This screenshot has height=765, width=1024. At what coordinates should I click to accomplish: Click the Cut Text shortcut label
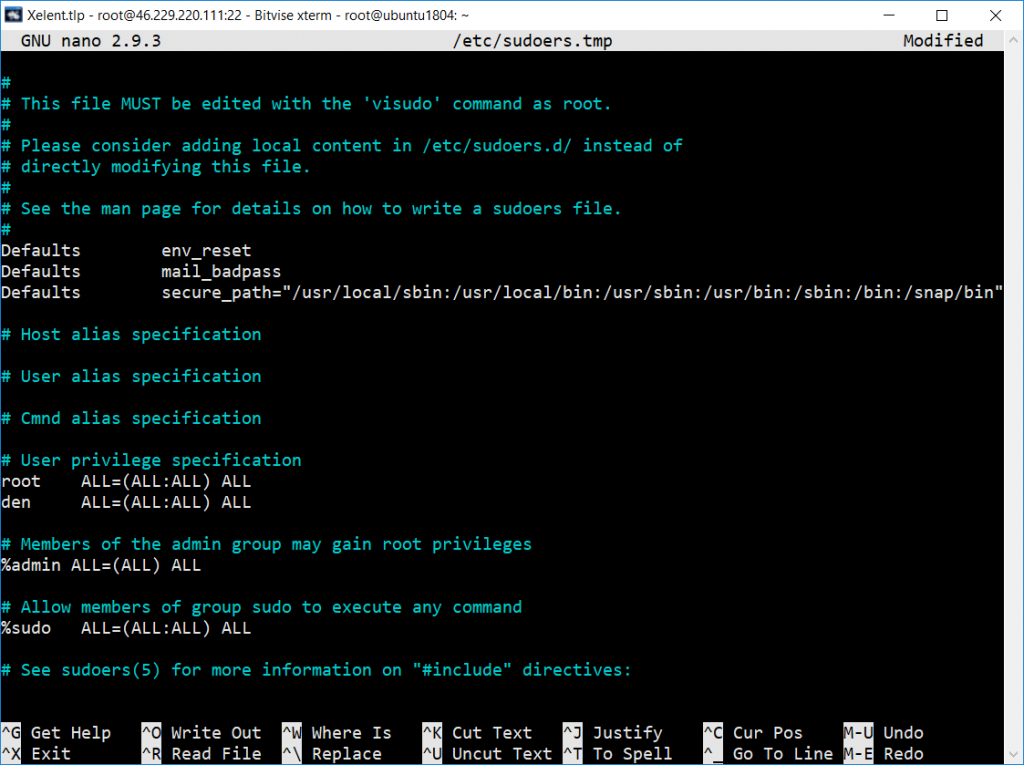[492, 733]
